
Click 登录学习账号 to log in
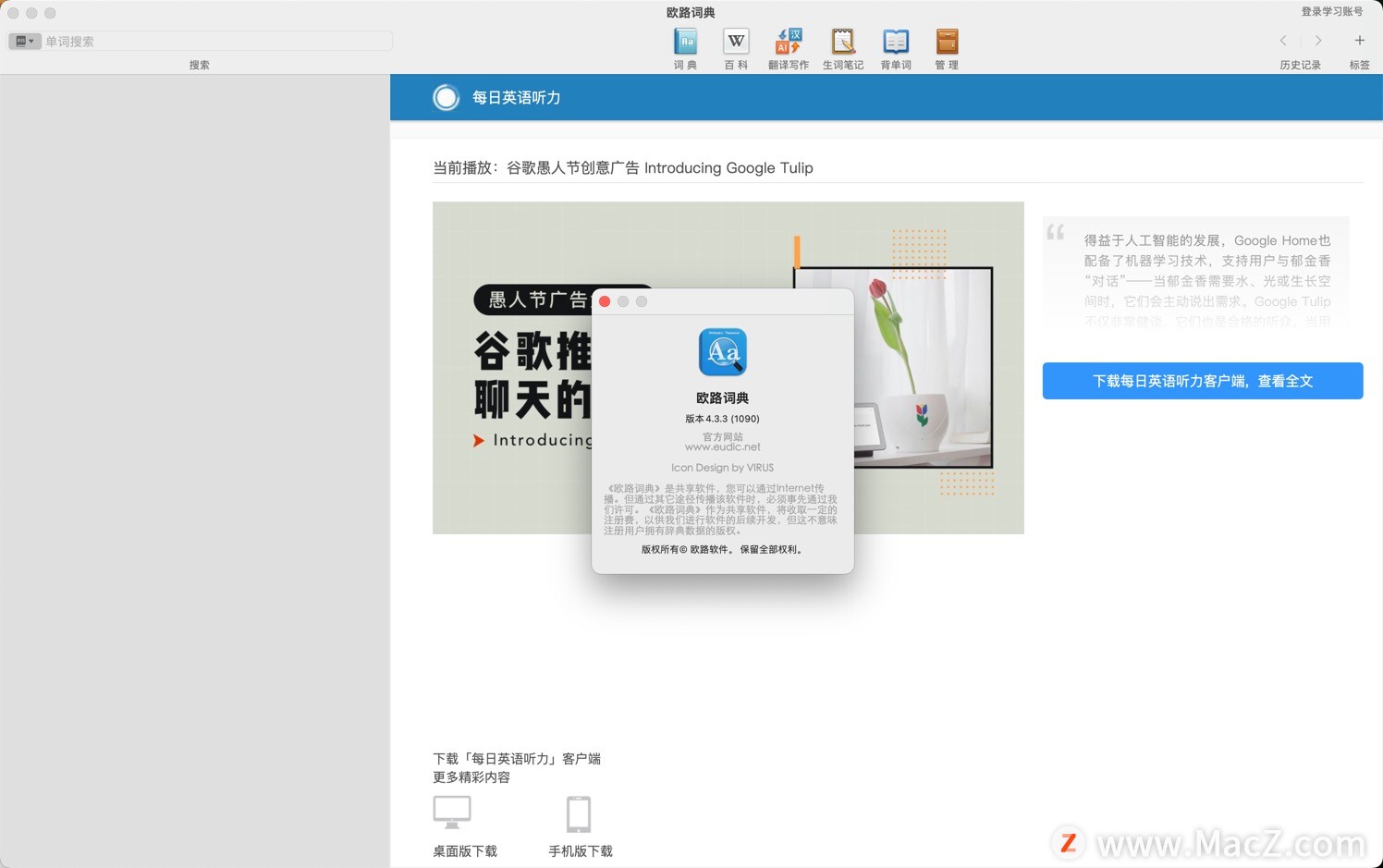tap(1331, 11)
